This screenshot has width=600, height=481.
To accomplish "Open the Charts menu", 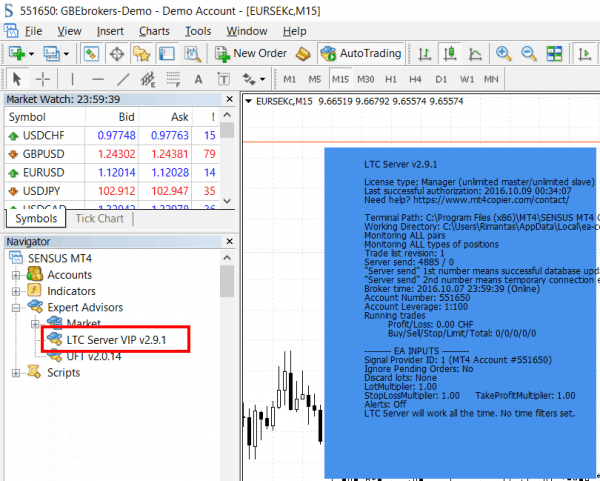I will click(154, 31).
